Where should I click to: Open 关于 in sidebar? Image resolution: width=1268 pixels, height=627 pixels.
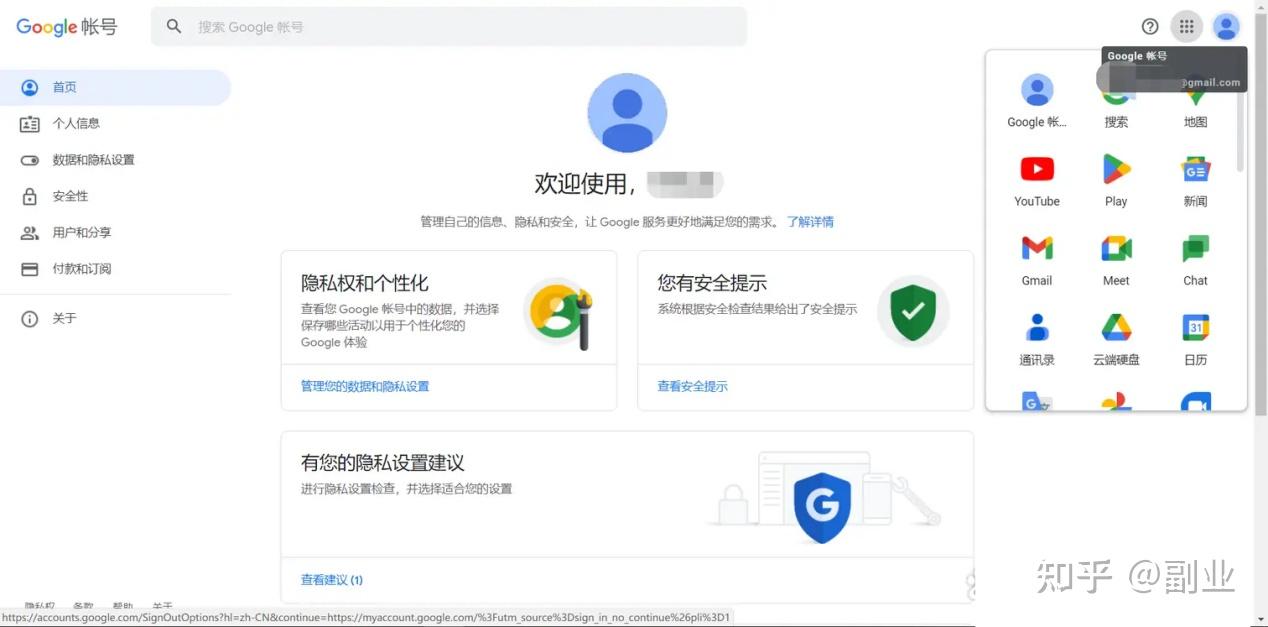pyautogui.click(x=115, y=319)
